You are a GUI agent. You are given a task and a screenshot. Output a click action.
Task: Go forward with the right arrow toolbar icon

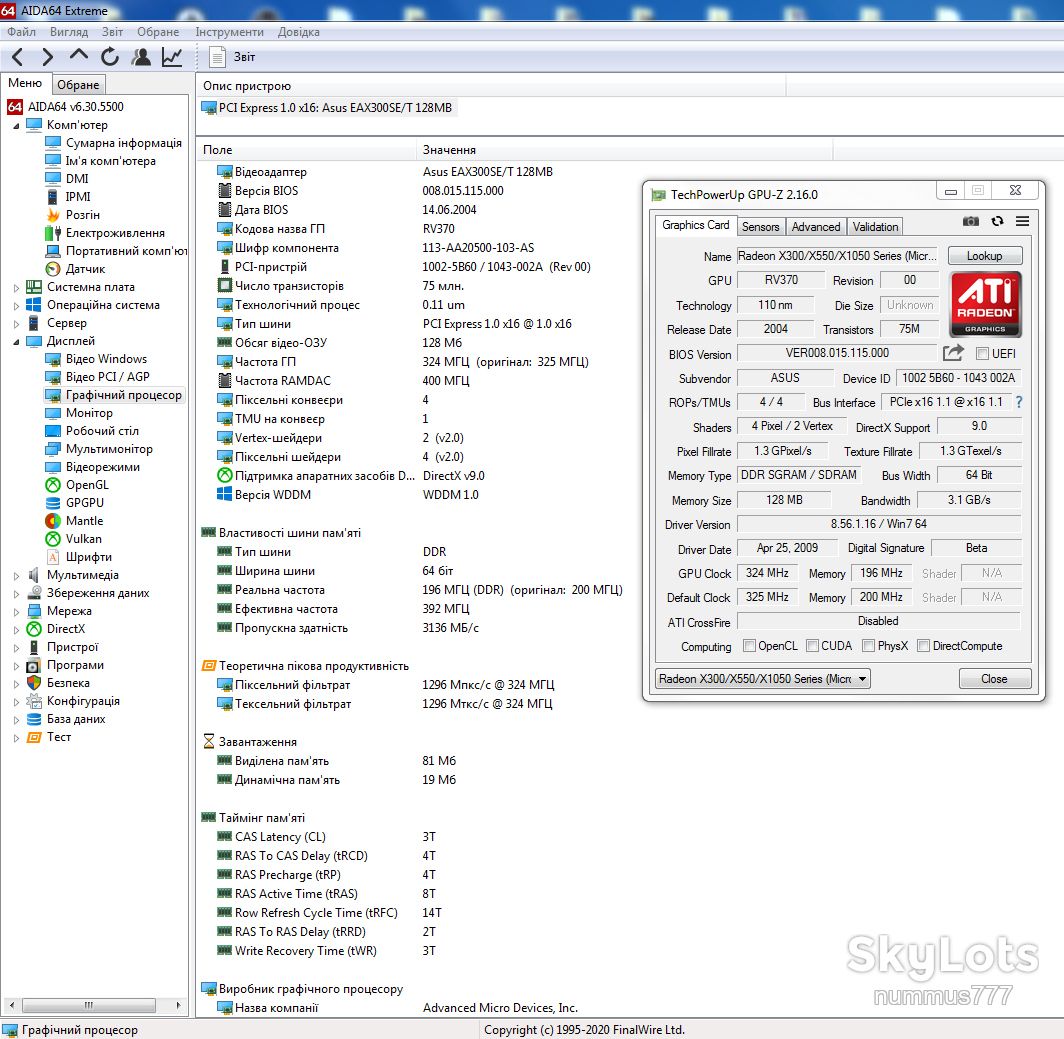click(48, 57)
